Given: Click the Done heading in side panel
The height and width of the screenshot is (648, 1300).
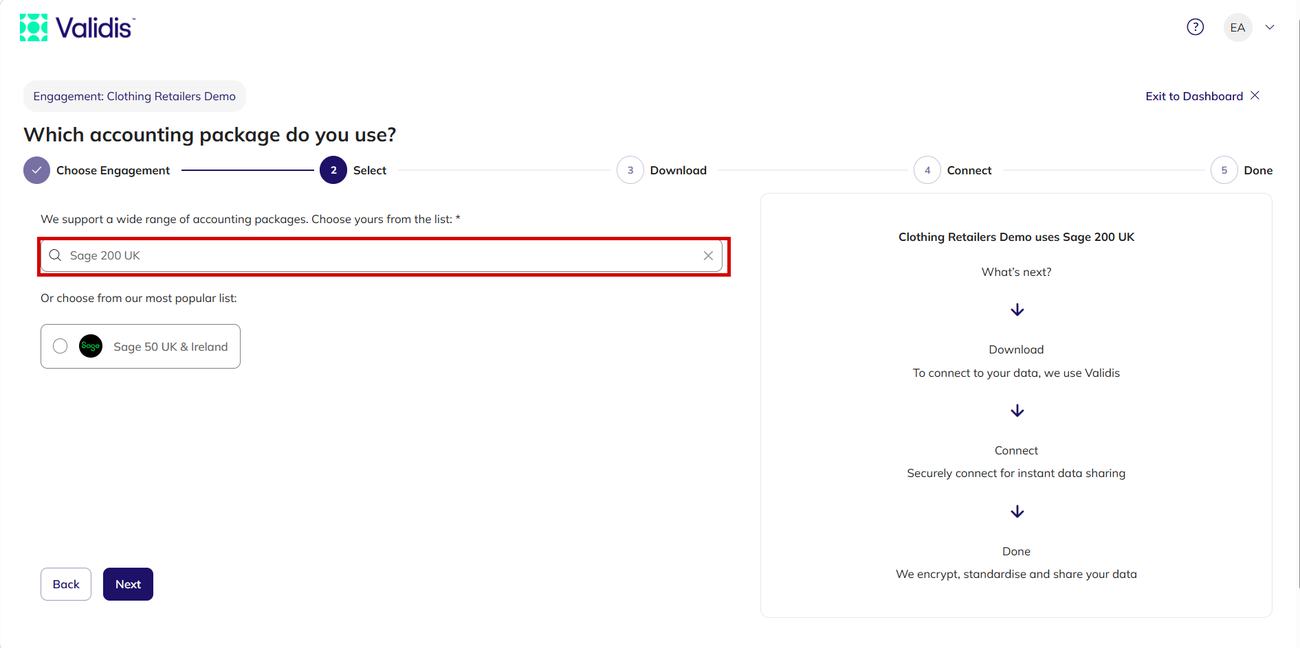Looking at the screenshot, I should pyautogui.click(x=1016, y=551).
